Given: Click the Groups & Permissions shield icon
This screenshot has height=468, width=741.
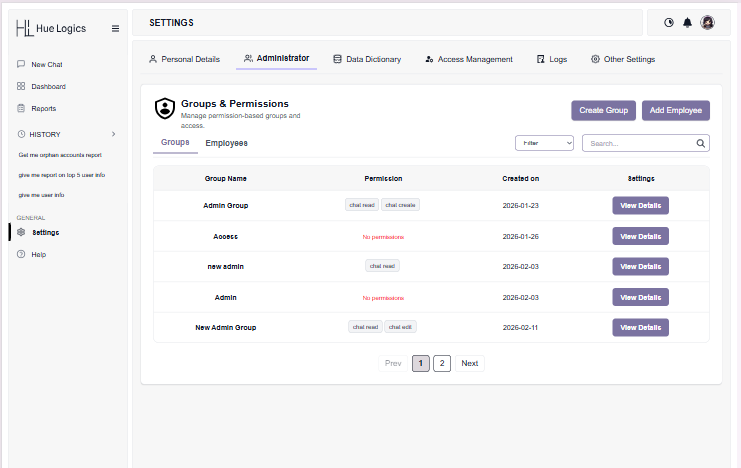Looking at the screenshot, I should point(165,108).
